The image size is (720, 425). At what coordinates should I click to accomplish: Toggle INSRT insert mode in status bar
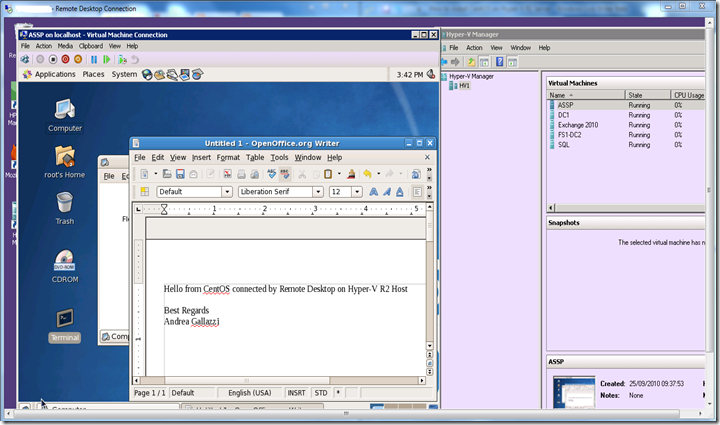click(296, 393)
